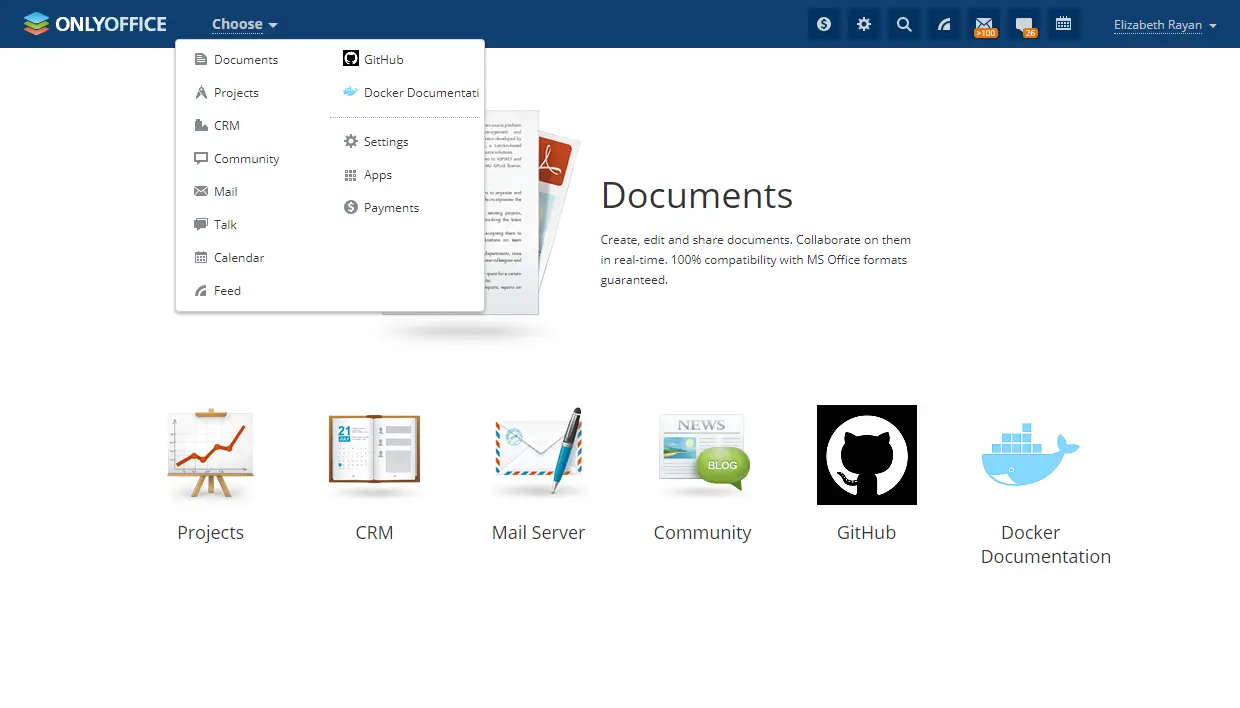Select Mail from the Choose menu
The width and height of the screenshot is (1240, 708).
[216, 192]
